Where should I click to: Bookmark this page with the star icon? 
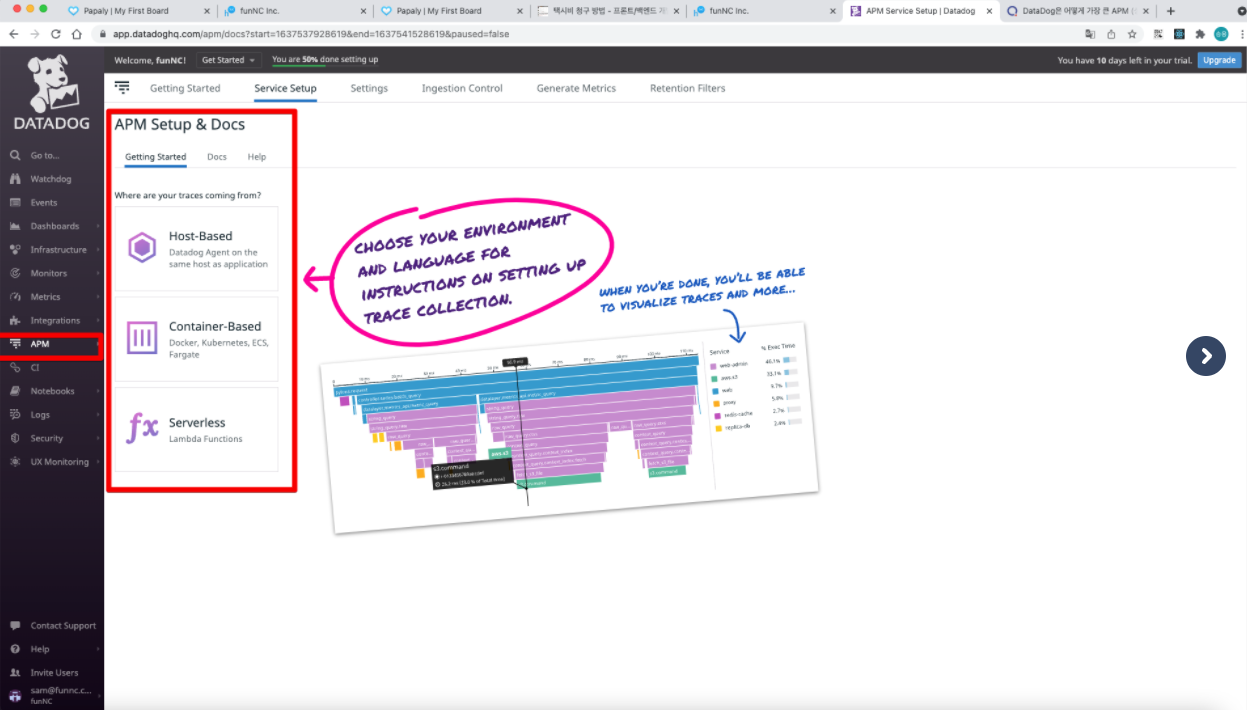pyautogui.click(x=1132, y=33)
